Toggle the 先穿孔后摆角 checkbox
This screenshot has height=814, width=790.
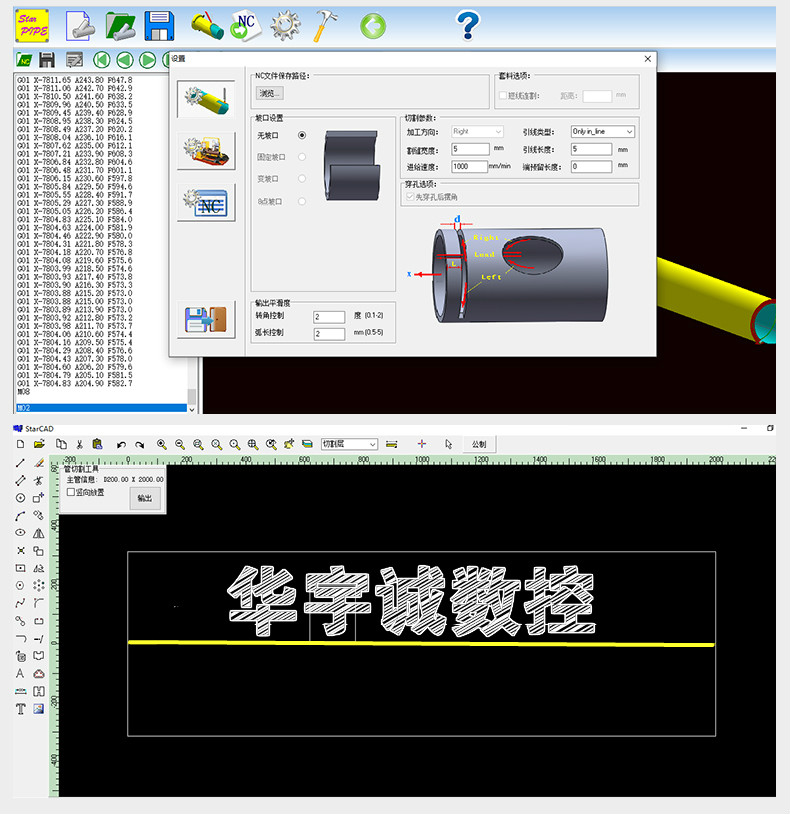coord(408,197)
